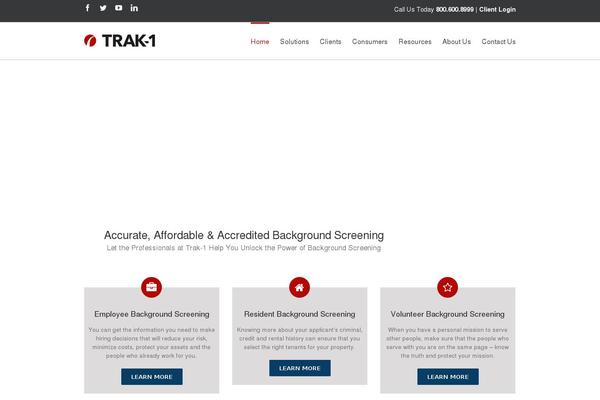
Task: Open the Consumers menu
Action: [370, 41]
